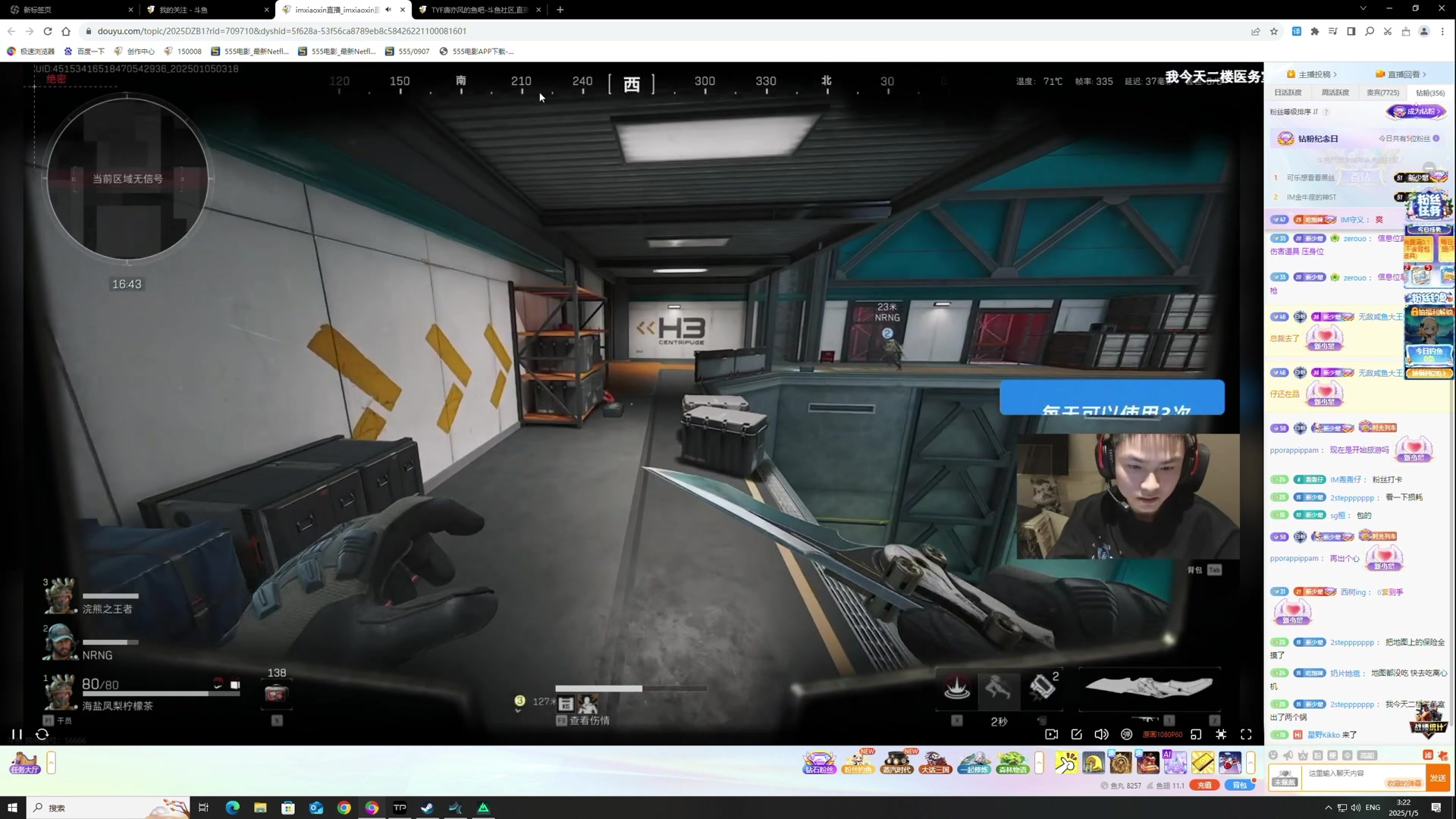Viewport: 1456px width, 819px height.
Task: Click the megaphone icon in chat toolbar
Action: [1288, 755]
